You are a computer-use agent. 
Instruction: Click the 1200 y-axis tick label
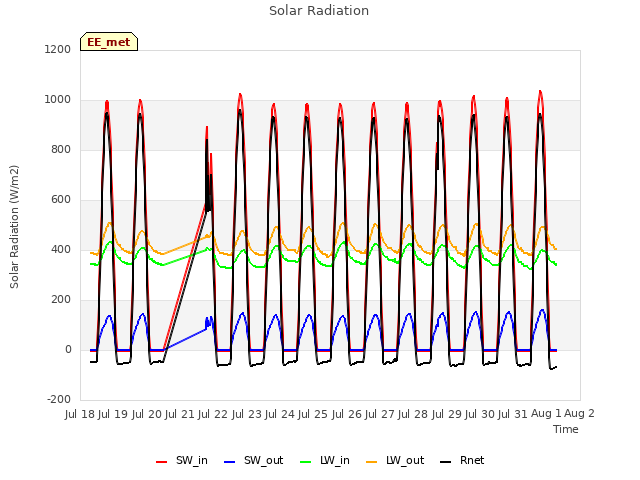[58, 49]
